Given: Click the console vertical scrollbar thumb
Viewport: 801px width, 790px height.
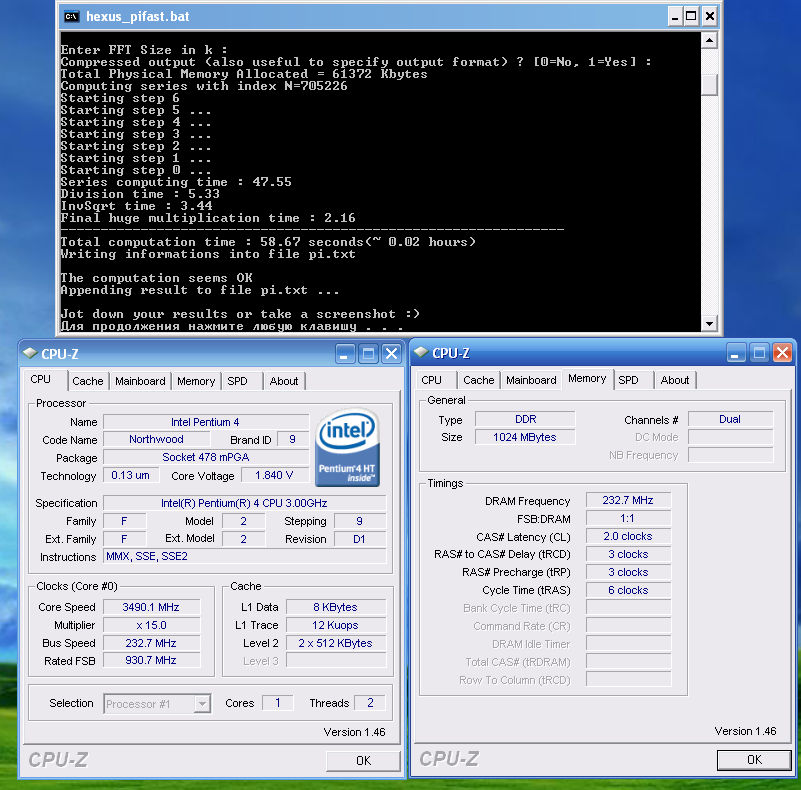Looking at the screenshot, I should pos(709,85).
